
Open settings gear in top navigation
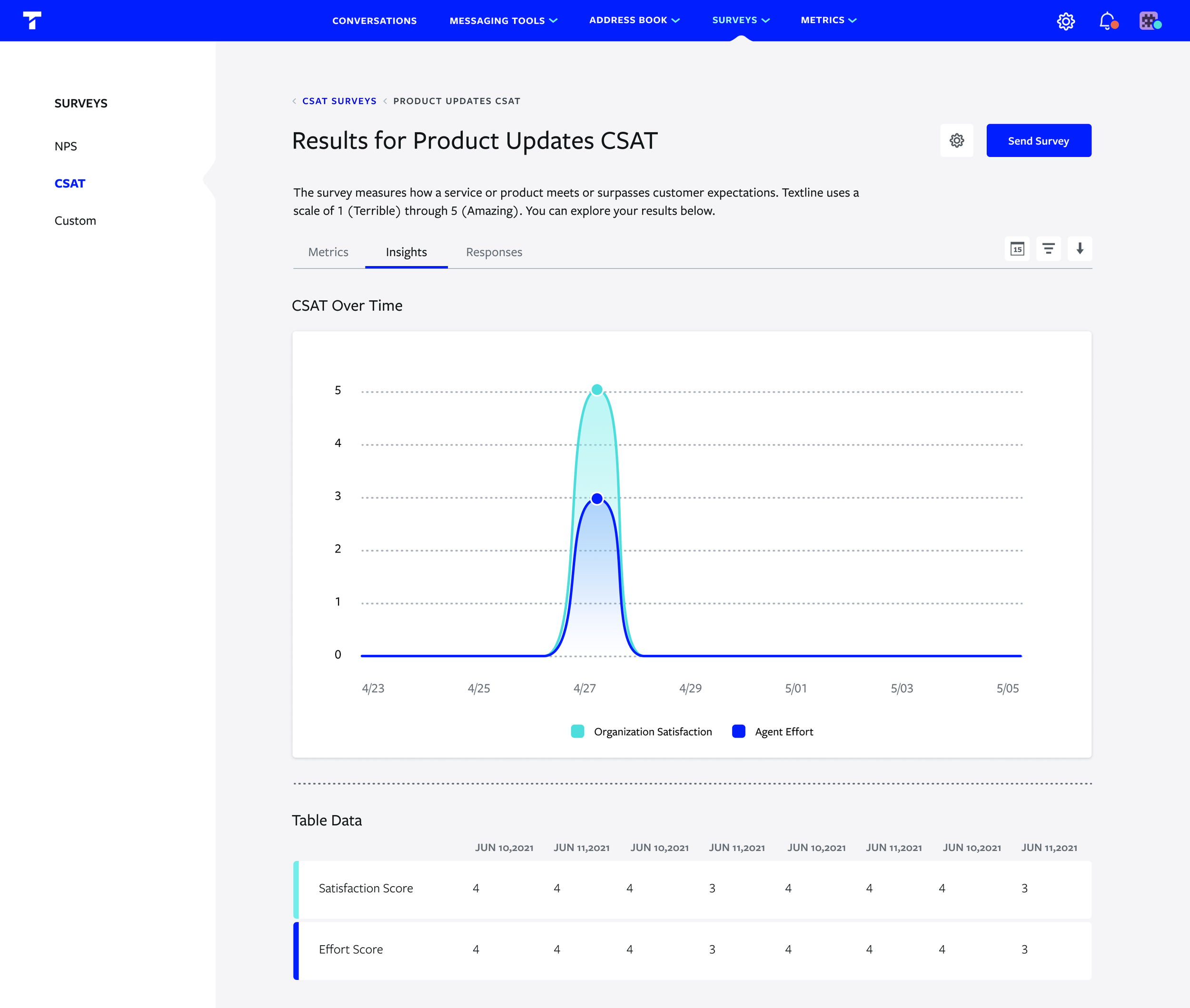1065,21
